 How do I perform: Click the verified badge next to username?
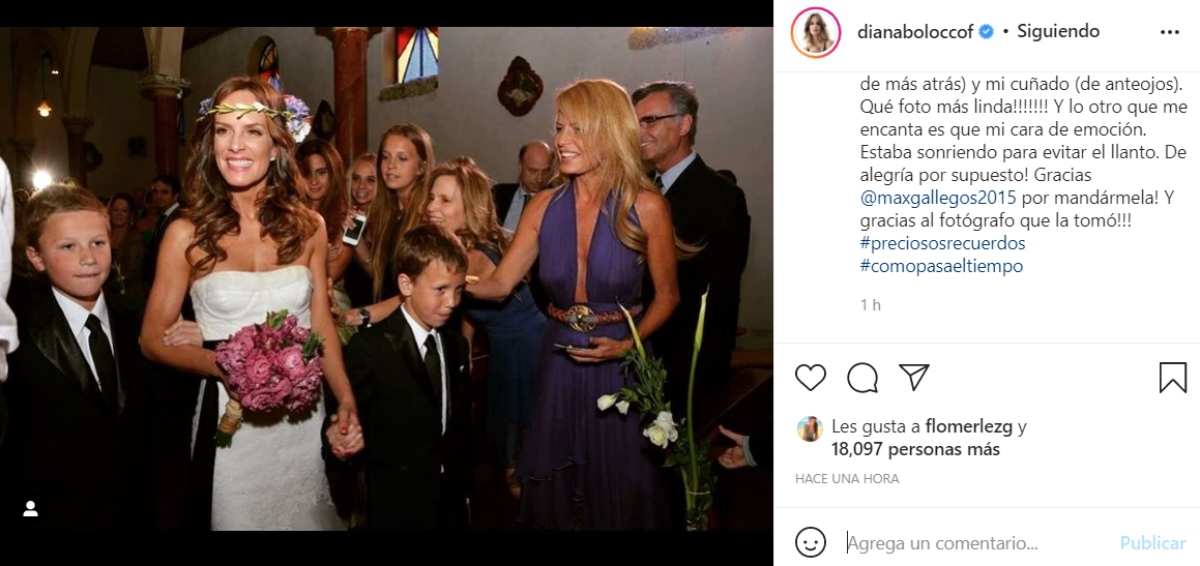[986, 32]
